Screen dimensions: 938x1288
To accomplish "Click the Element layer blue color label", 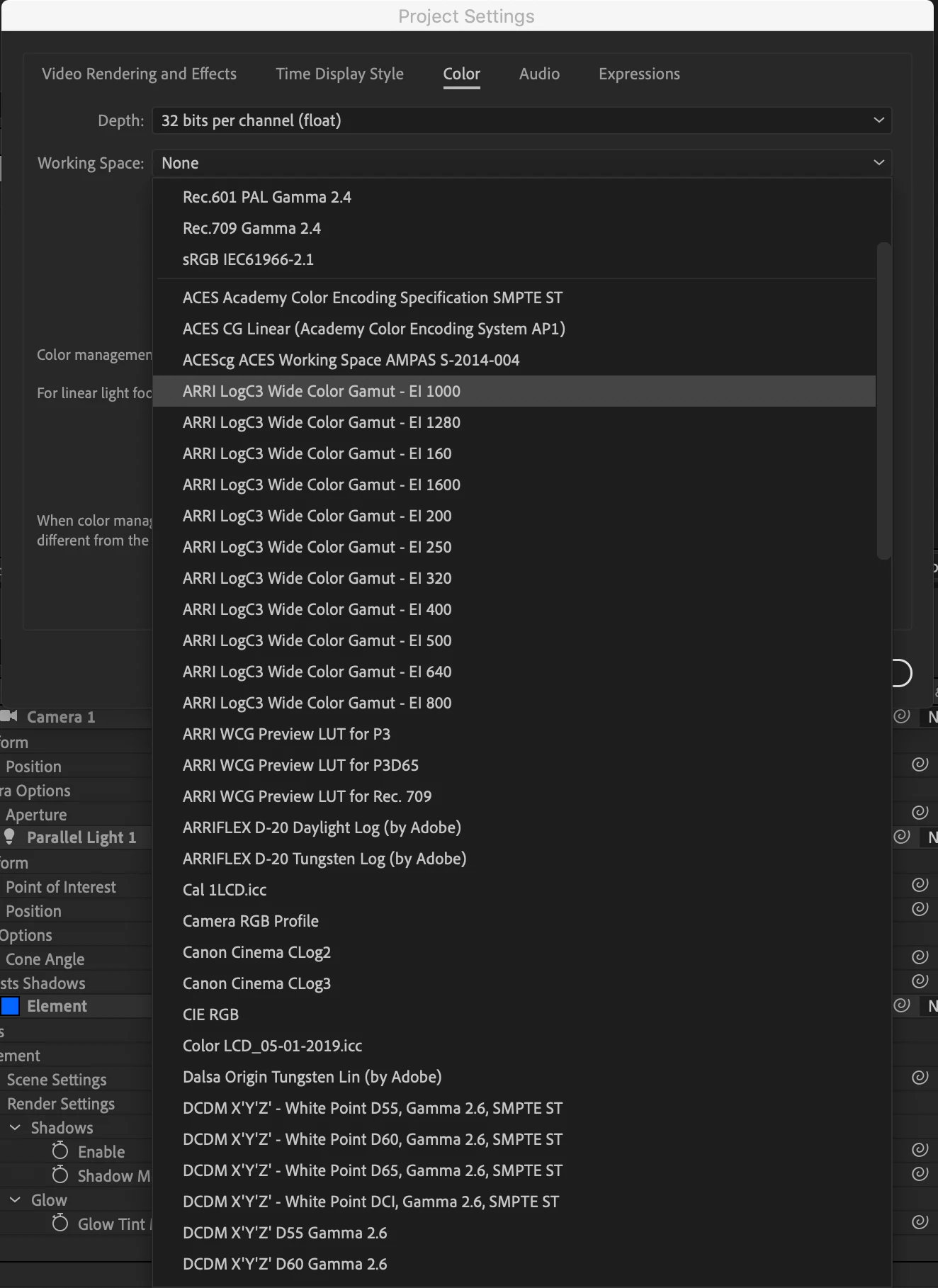I will click(10, 1006).
